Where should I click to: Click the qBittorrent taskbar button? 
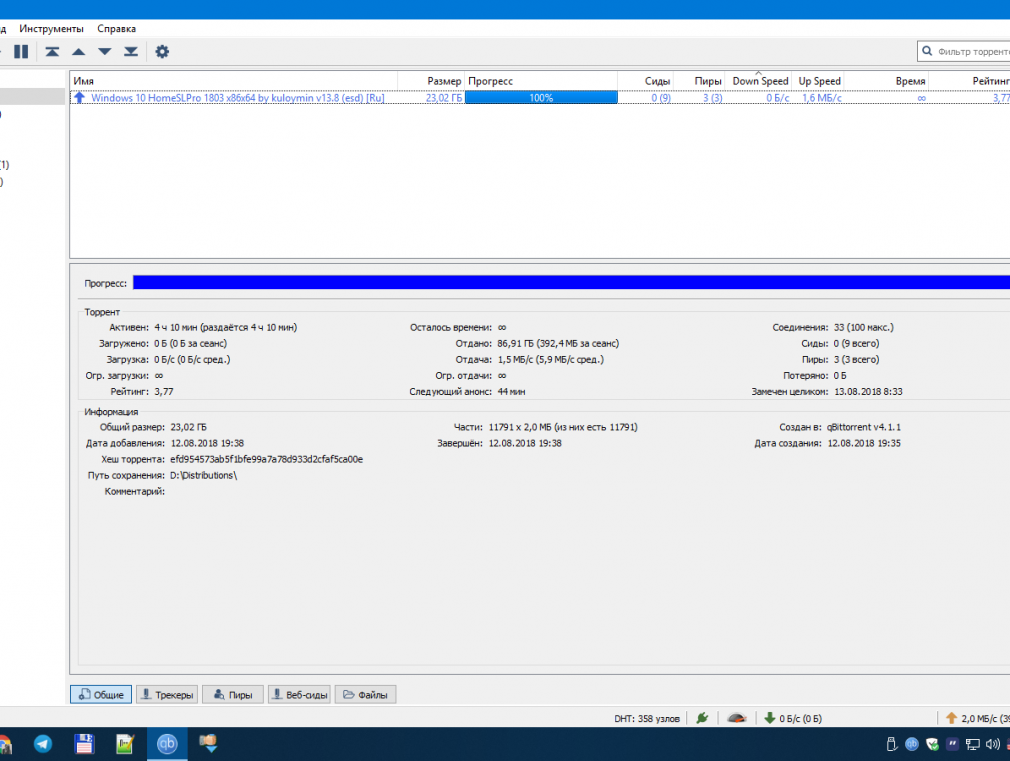point(167,744)
